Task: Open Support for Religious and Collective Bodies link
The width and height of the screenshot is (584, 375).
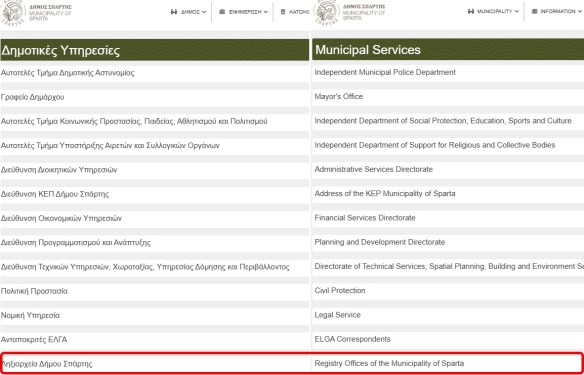Action: 435,145
